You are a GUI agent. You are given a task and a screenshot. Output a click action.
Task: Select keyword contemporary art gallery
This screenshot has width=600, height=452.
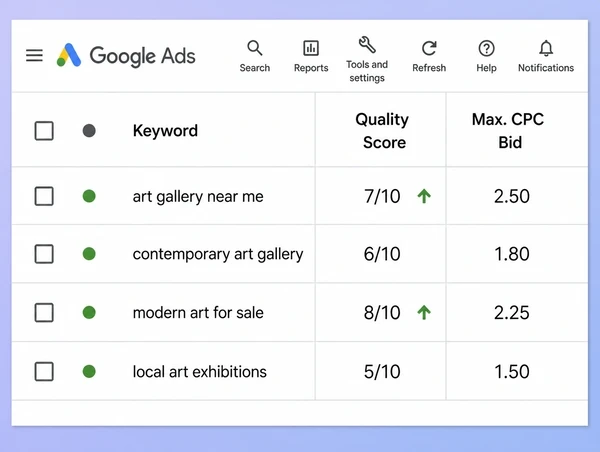(x=218, y=255)
